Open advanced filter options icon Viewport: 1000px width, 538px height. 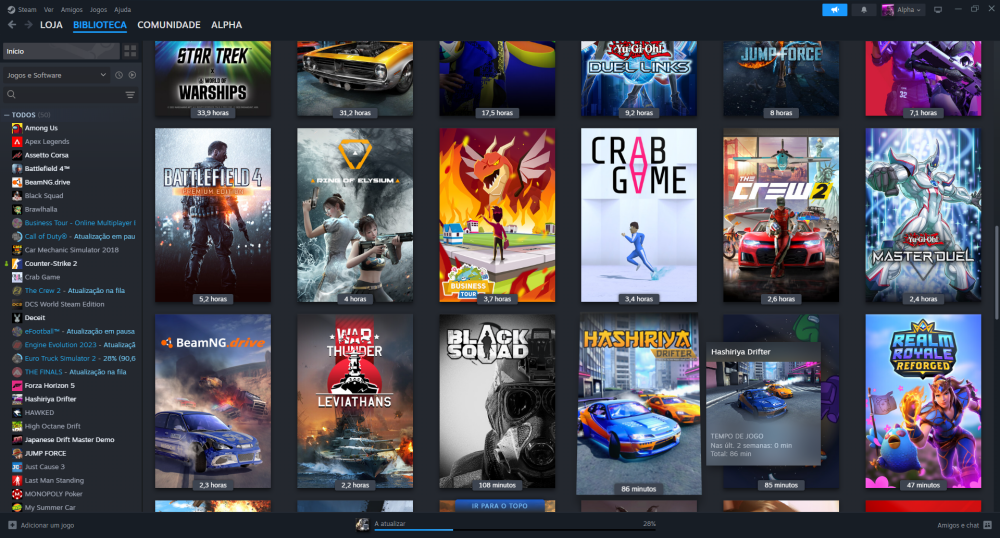click(x=130, y=95)
